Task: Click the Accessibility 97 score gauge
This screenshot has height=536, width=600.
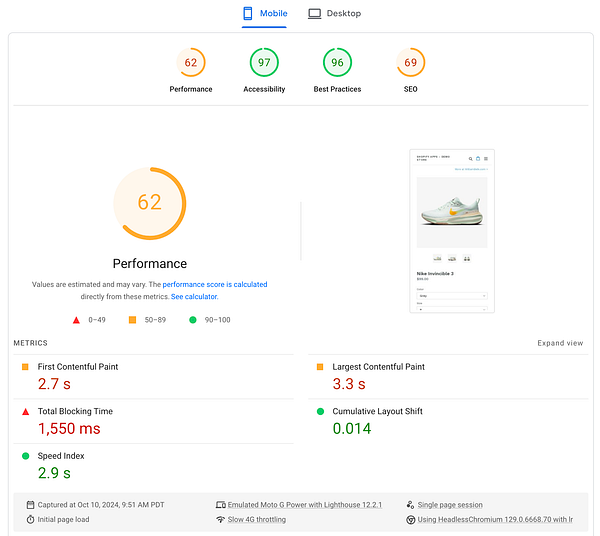Action: [264, 63]
